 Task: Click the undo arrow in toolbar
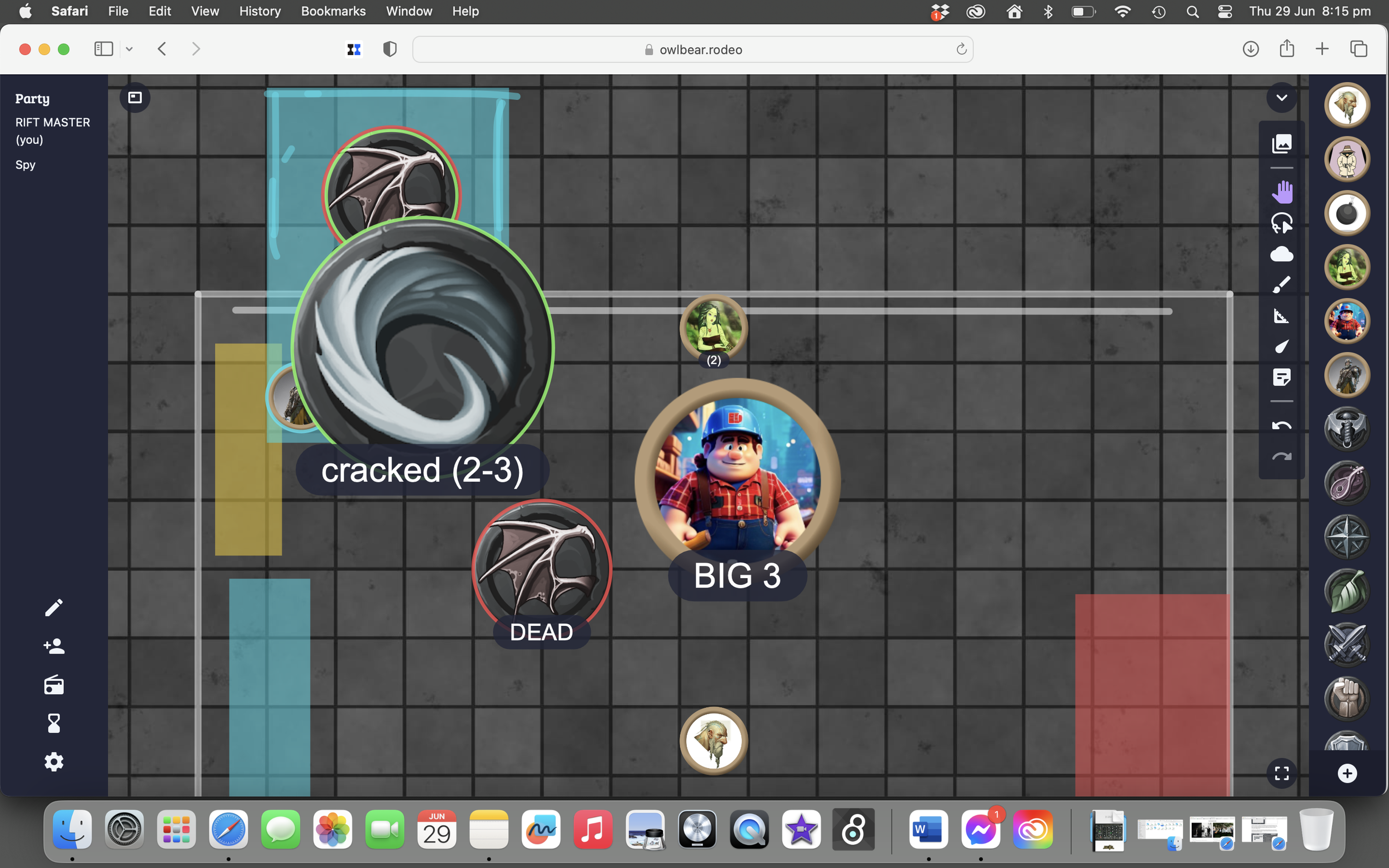1281,426
